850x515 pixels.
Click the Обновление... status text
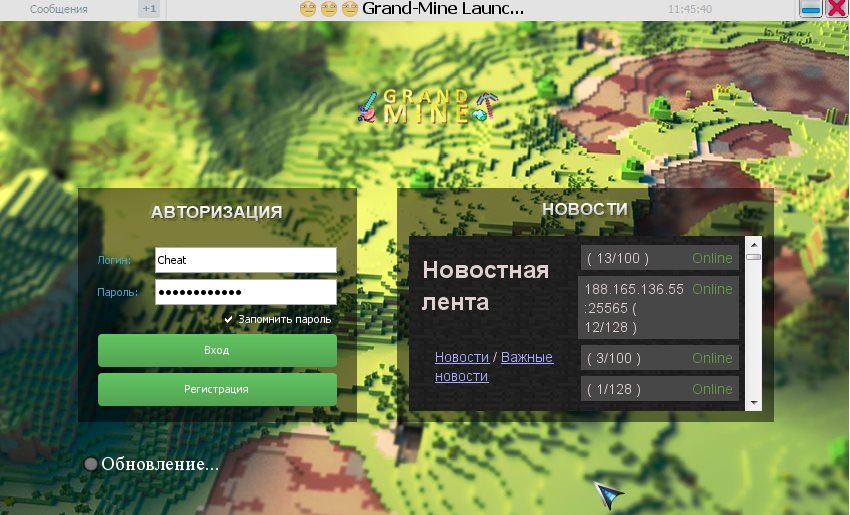(x=160, y=464)
